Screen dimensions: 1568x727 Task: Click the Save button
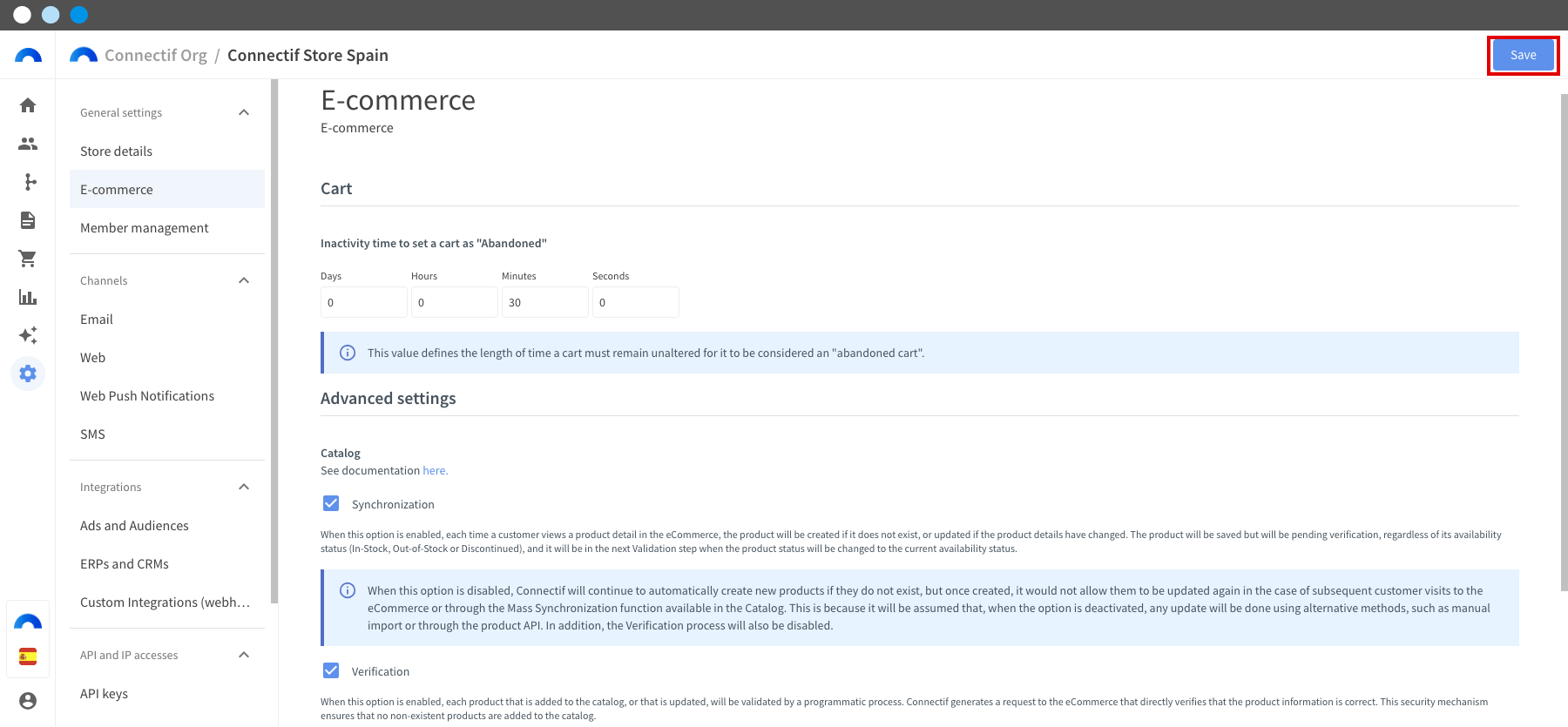pos(1523,55)
